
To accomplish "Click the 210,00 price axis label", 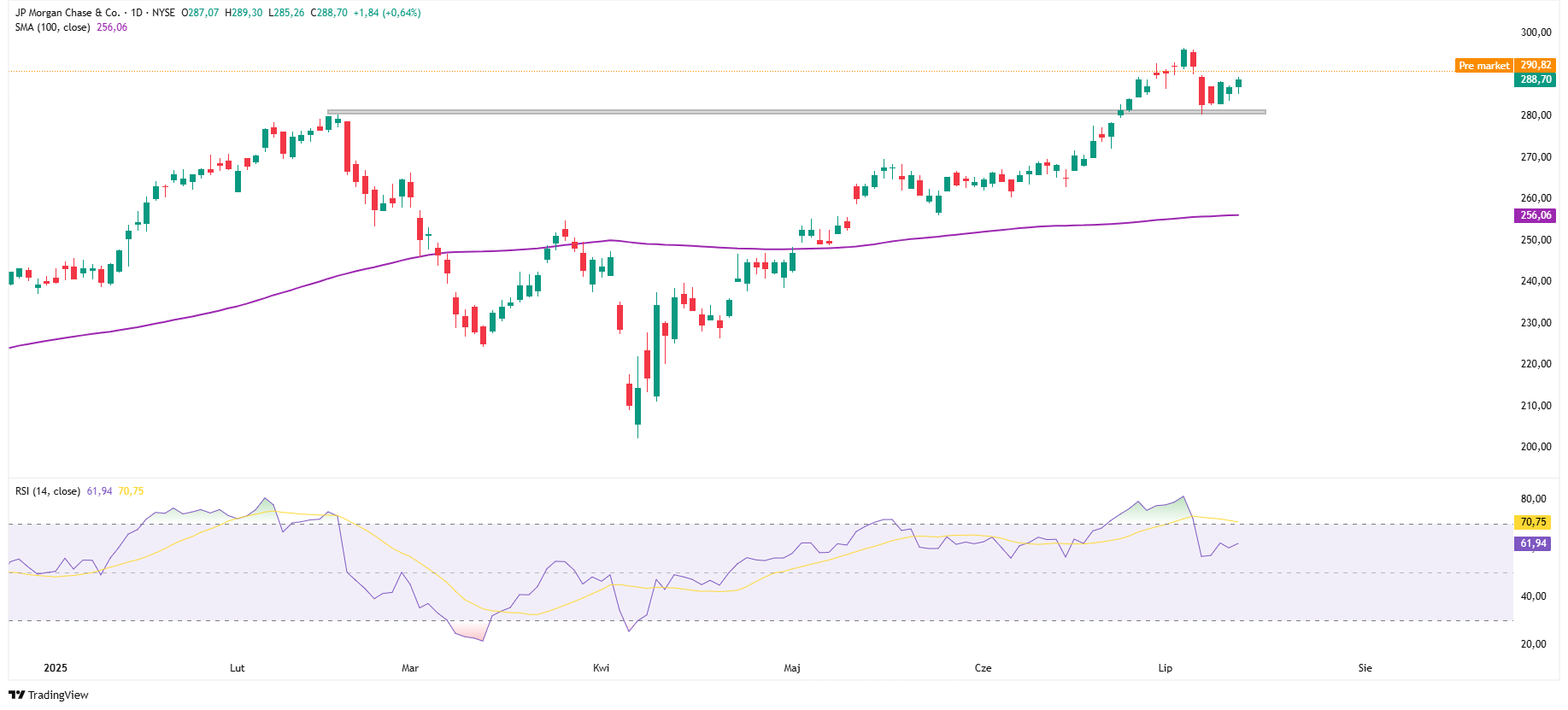I will 1536,406.
